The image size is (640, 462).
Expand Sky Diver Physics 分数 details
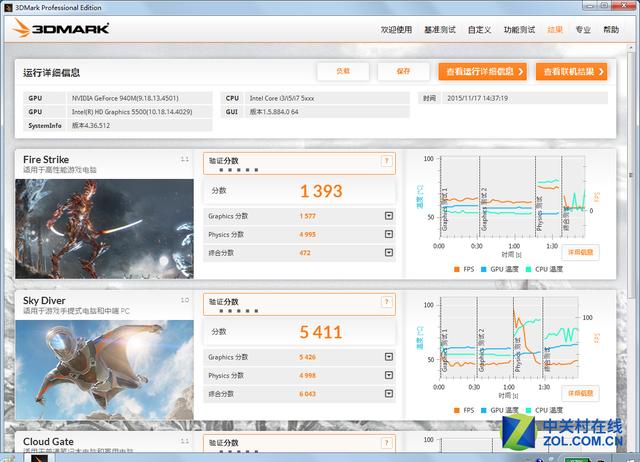pyautogui.click(x=389, y=375)
